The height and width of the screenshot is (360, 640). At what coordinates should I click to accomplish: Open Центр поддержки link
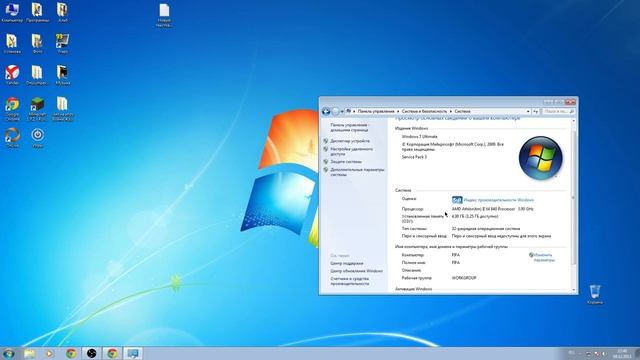(347, 264)
